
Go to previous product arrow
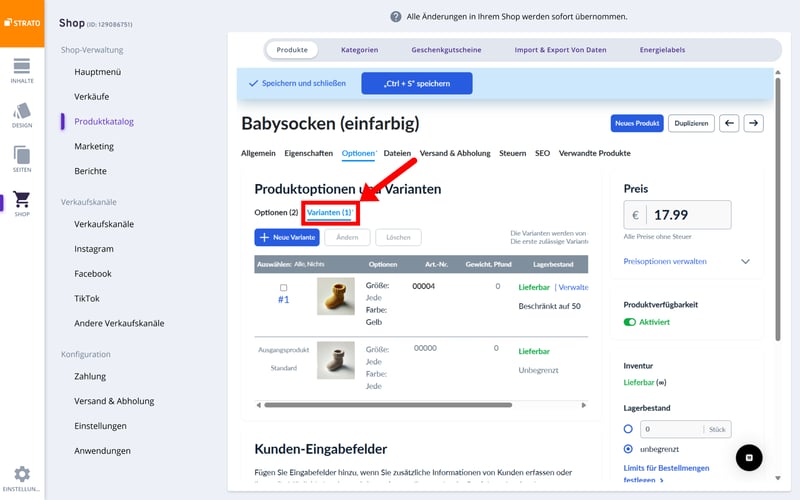729,123
